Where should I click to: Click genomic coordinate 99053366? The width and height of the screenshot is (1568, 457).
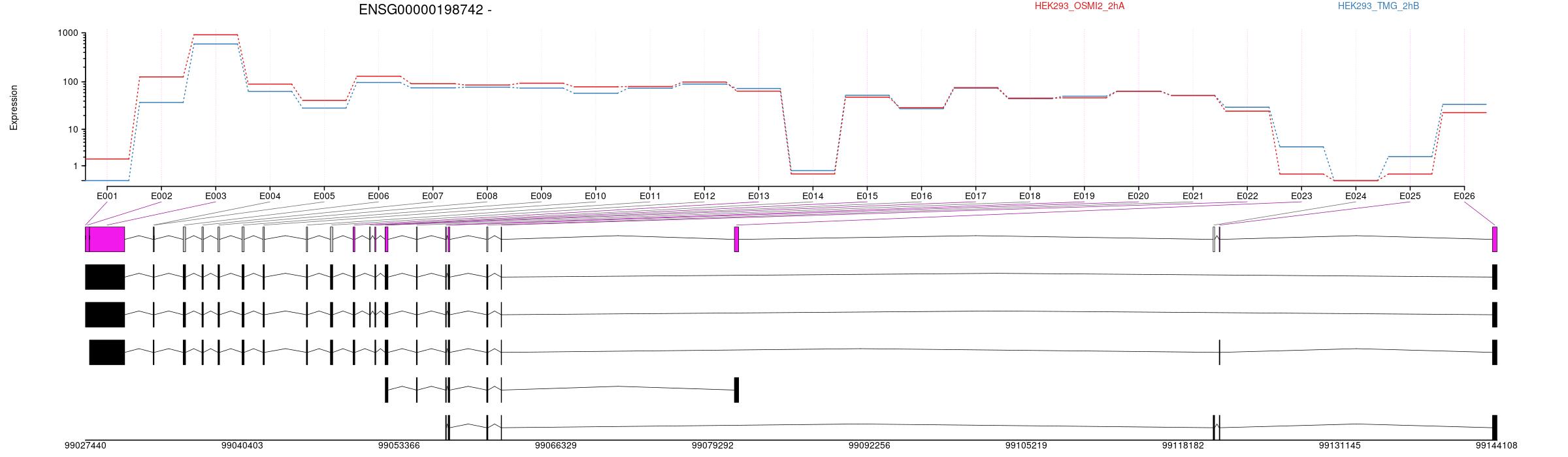point(399,446)
